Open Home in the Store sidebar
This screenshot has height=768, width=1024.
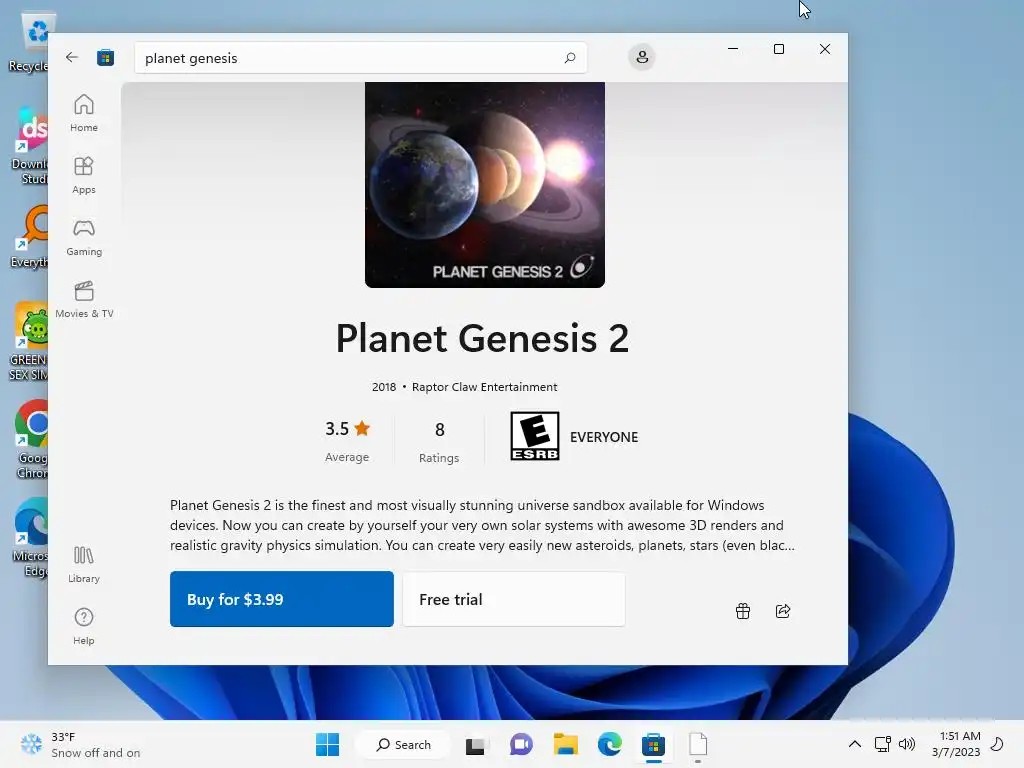tap(84, 113)
